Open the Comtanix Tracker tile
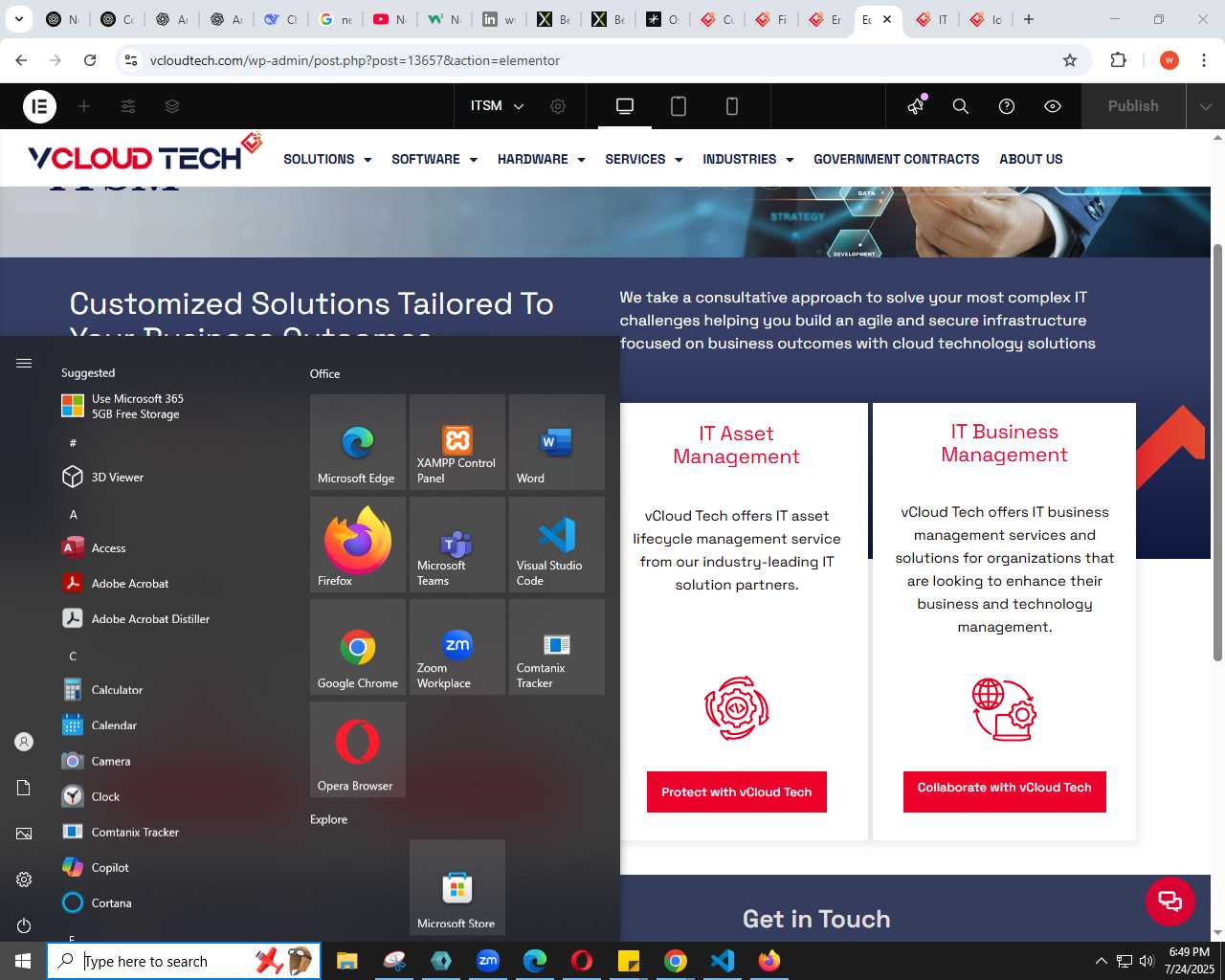The height and width of the screenshot is (980, 1225). (x=557, y=647)
